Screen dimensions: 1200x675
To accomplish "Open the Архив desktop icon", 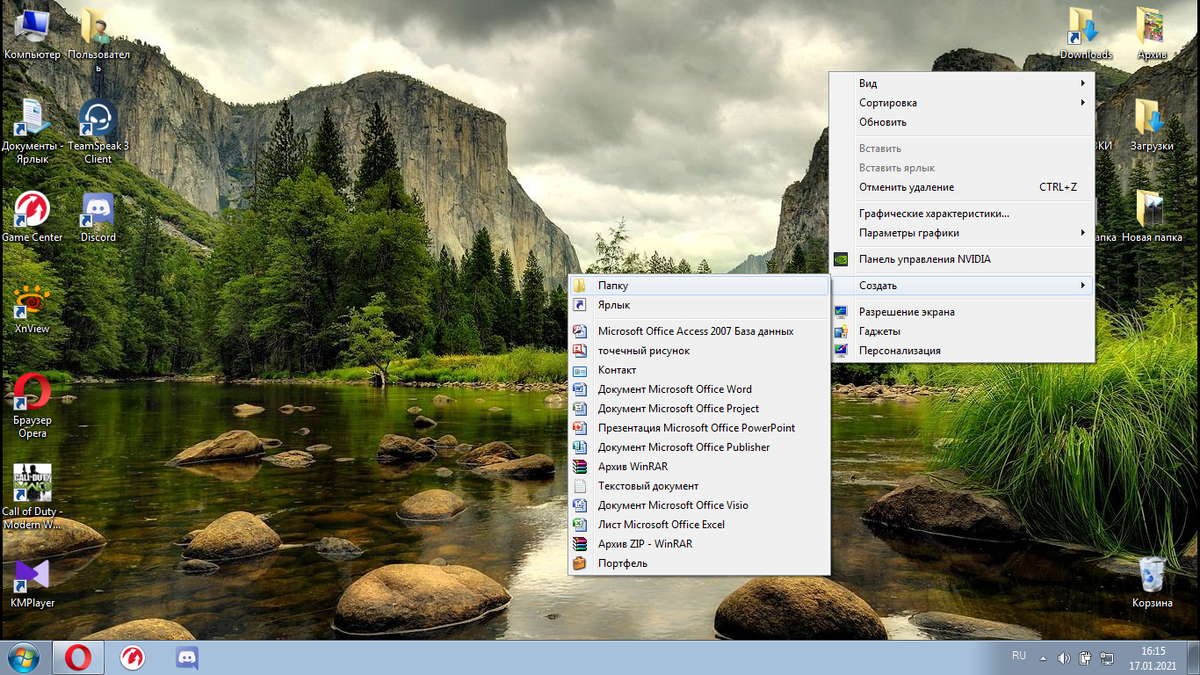I will coord(1152,33).
